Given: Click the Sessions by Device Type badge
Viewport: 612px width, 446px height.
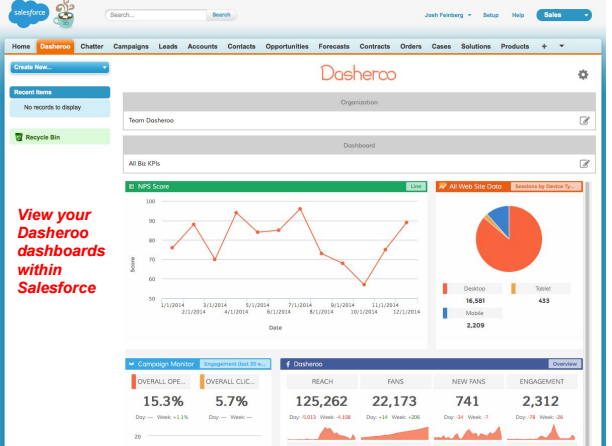Looking at the screenshot, I should [x=546, y=187].
